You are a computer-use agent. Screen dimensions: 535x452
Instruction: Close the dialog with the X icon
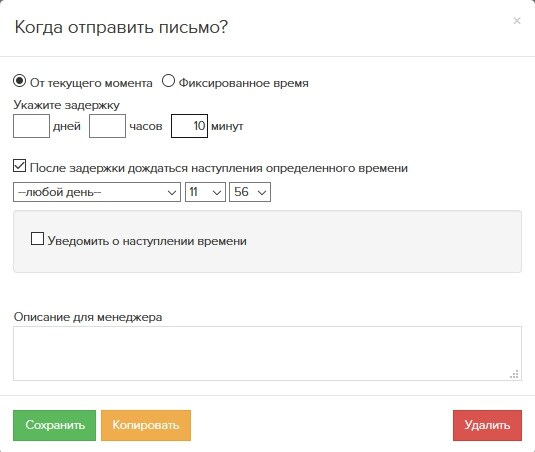(x=517, y=21)
